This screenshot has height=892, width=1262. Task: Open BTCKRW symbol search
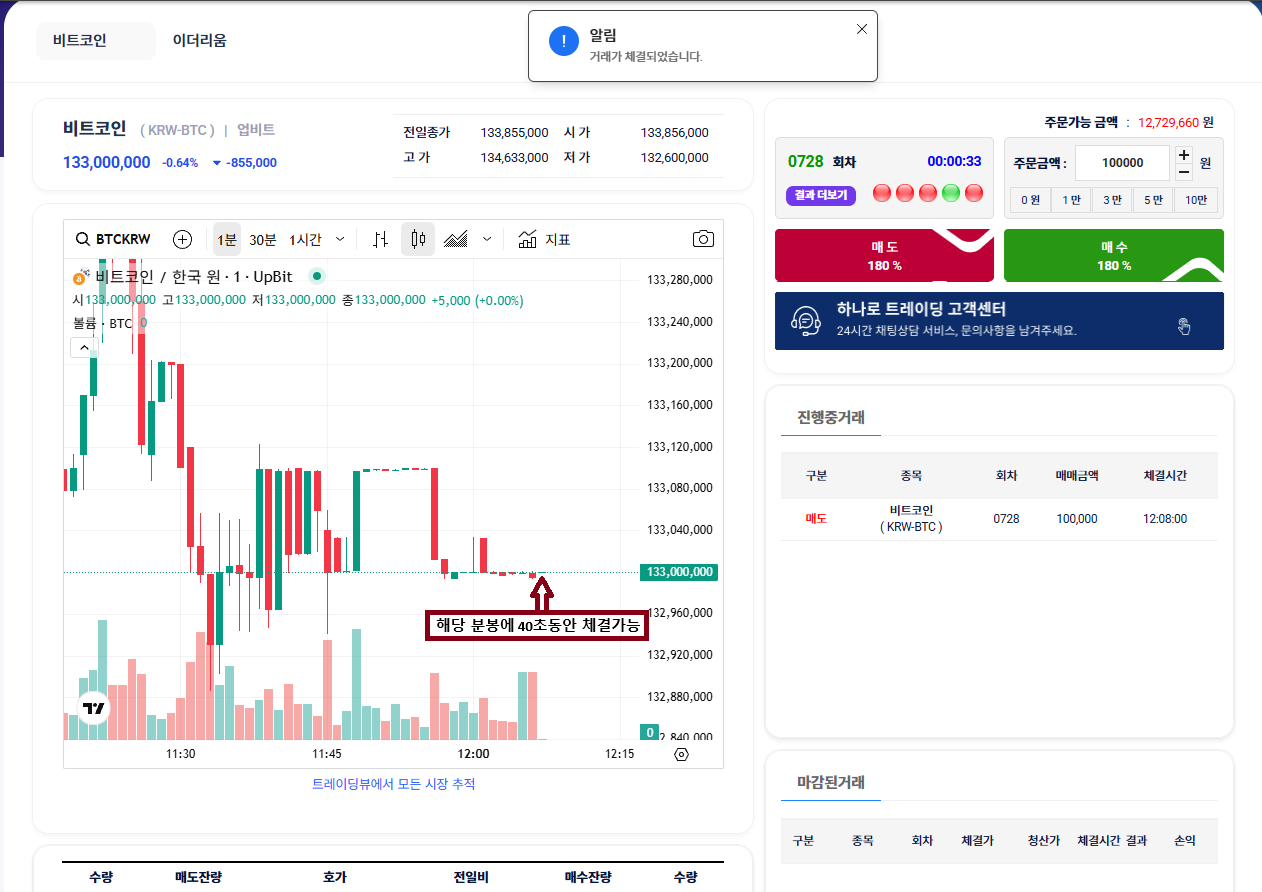[x=113, y=239]
